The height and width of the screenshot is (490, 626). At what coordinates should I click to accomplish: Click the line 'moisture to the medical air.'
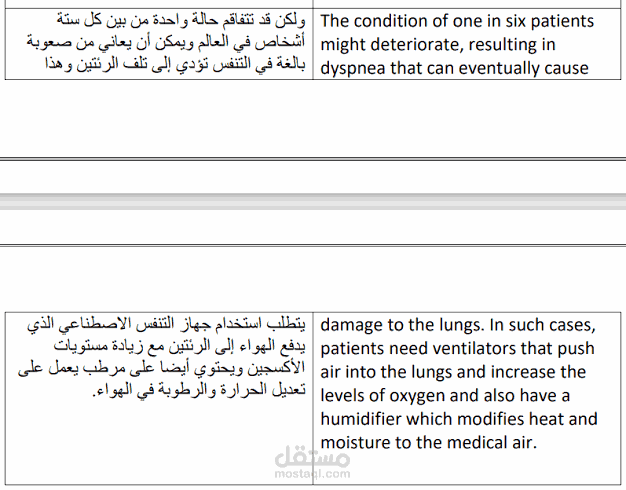(428, 443)
